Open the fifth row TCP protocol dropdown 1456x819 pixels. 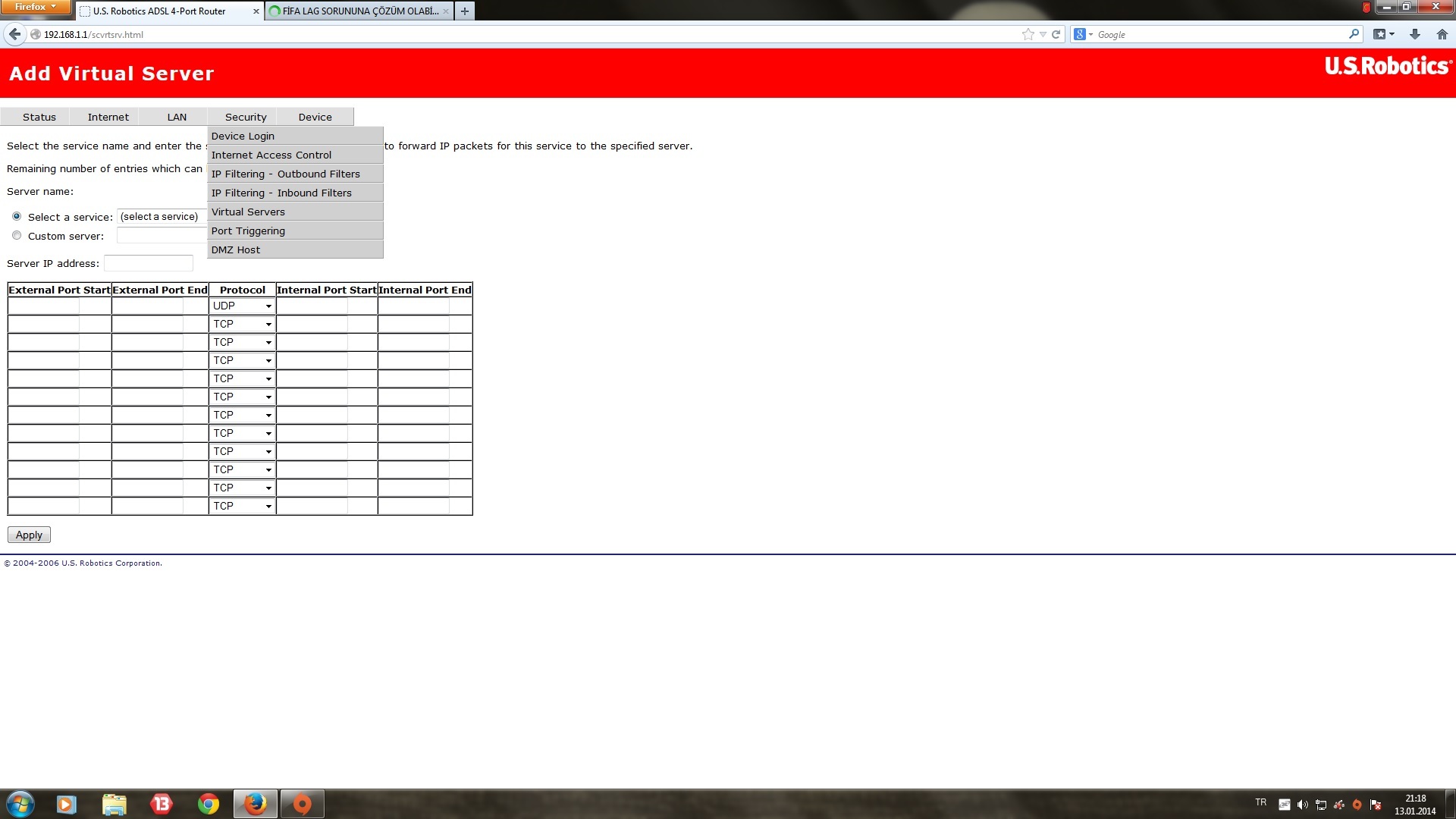[x=242, y=378]
